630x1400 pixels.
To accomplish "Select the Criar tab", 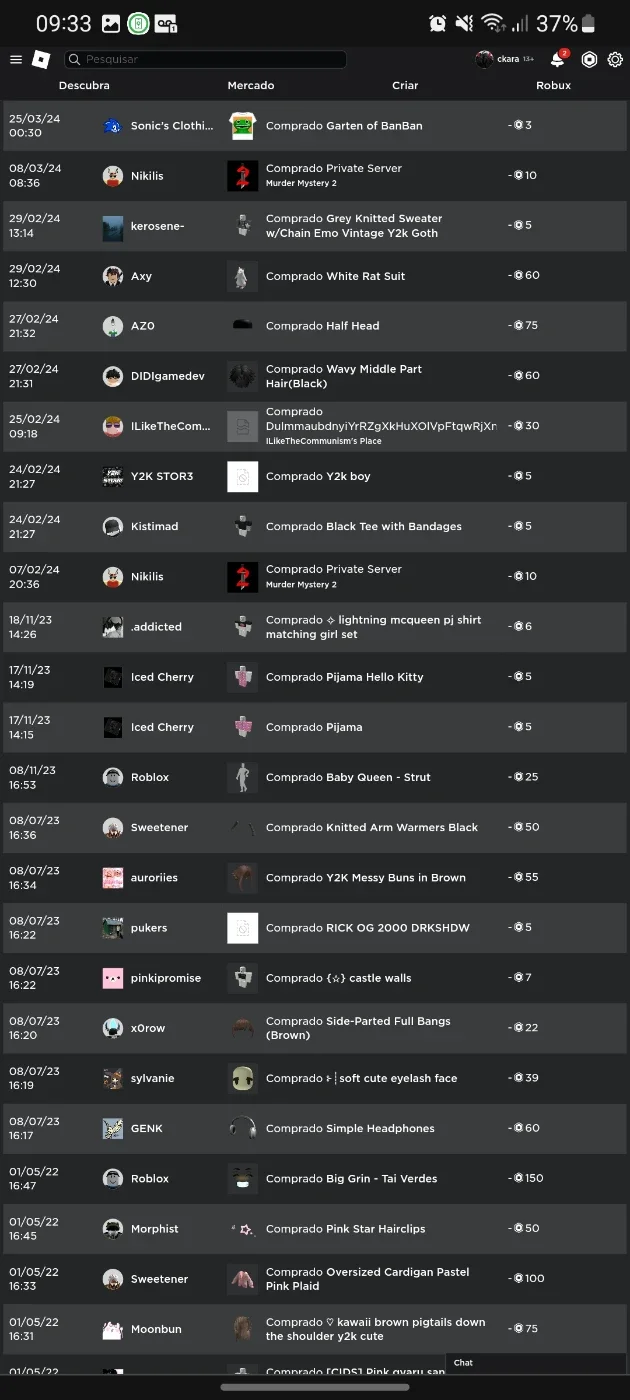I will pyautogui.click(x=405, y=86).
